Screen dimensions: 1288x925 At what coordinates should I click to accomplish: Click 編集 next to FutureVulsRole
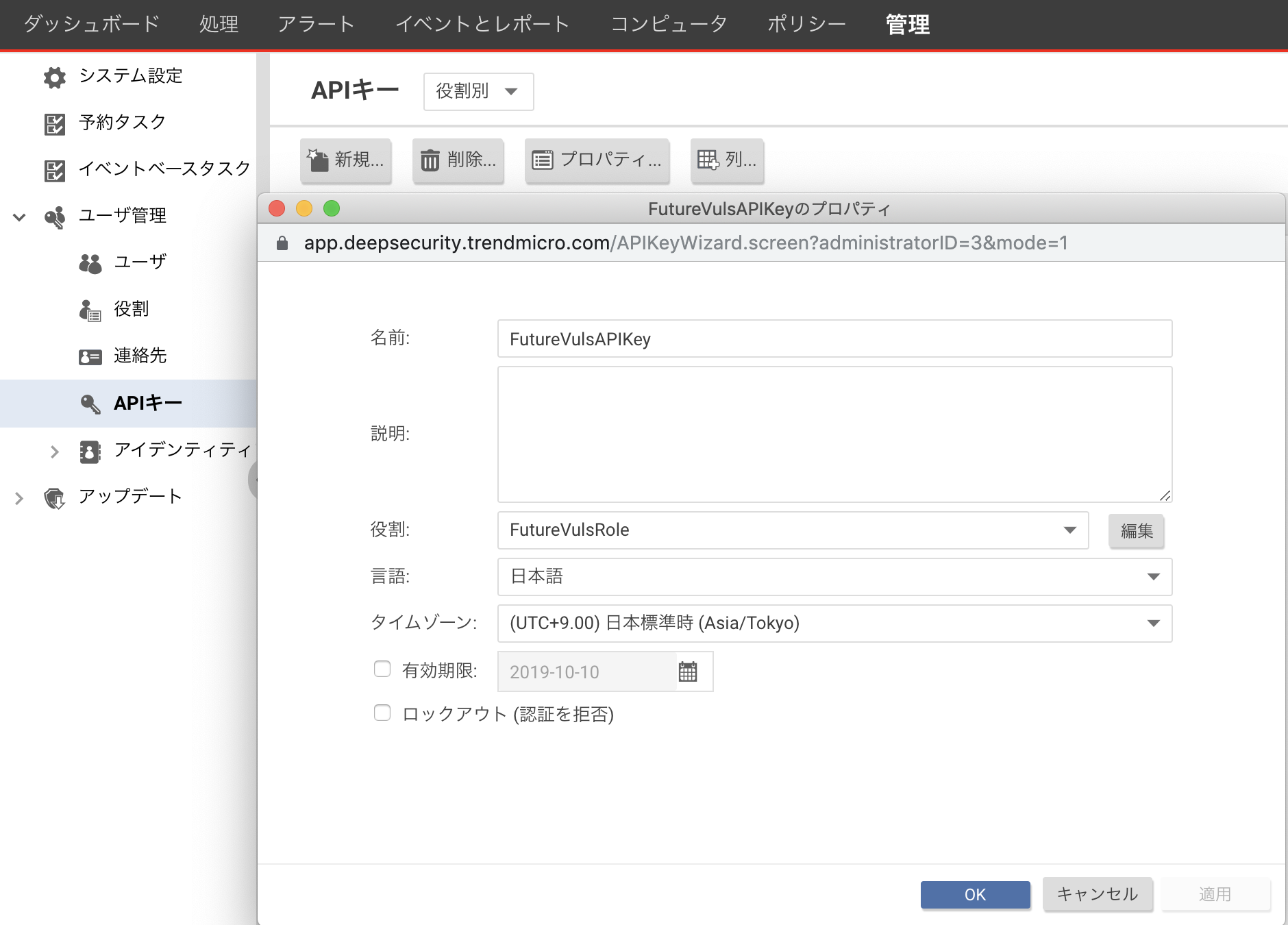point(1135,530)
